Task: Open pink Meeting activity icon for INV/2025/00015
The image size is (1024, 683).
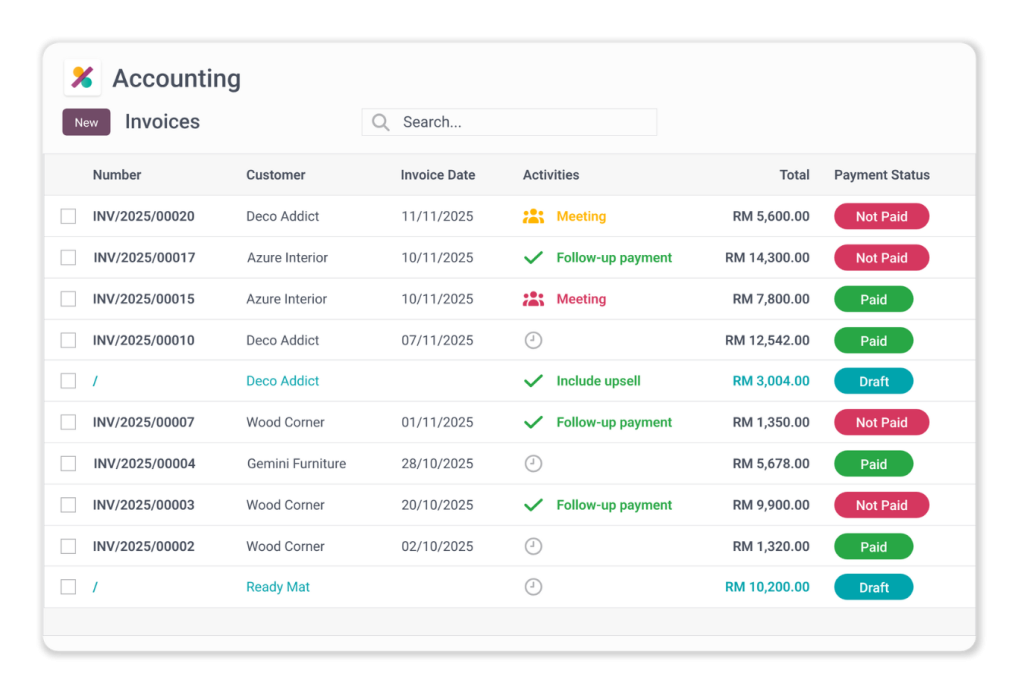Action: pyautogui.click(x=533, y=299)
